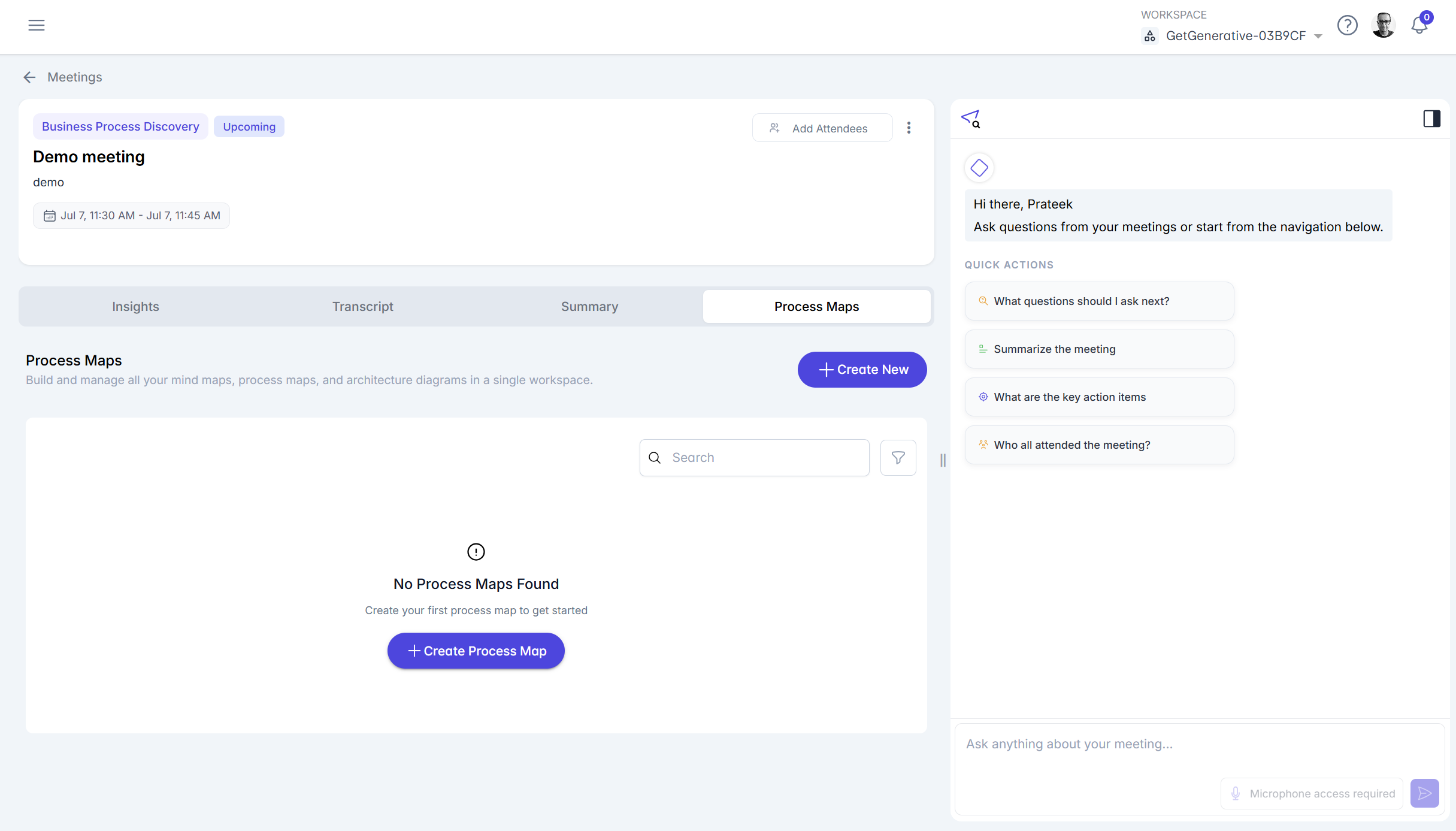Screen dimensions: 1456x831
Task: Open the filter funnel button
Action: (x=898, y=458)
